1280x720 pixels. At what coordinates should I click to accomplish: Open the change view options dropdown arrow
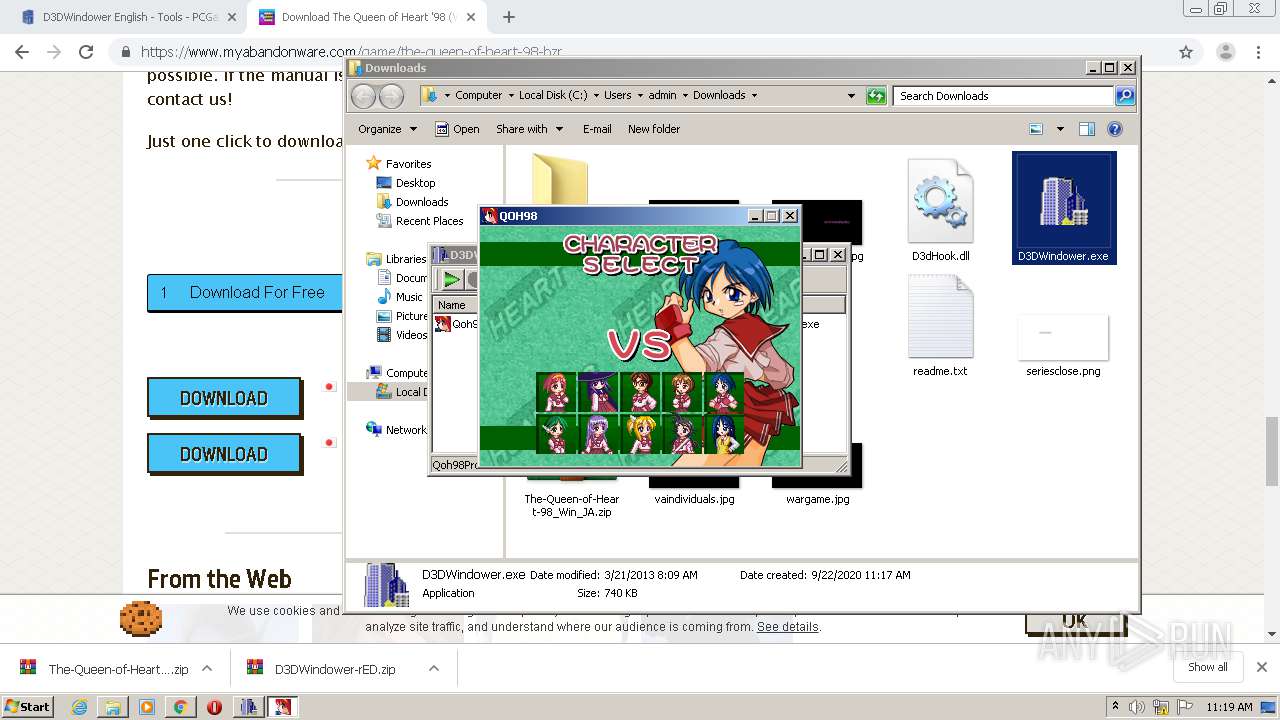[x=1060, y=129]
